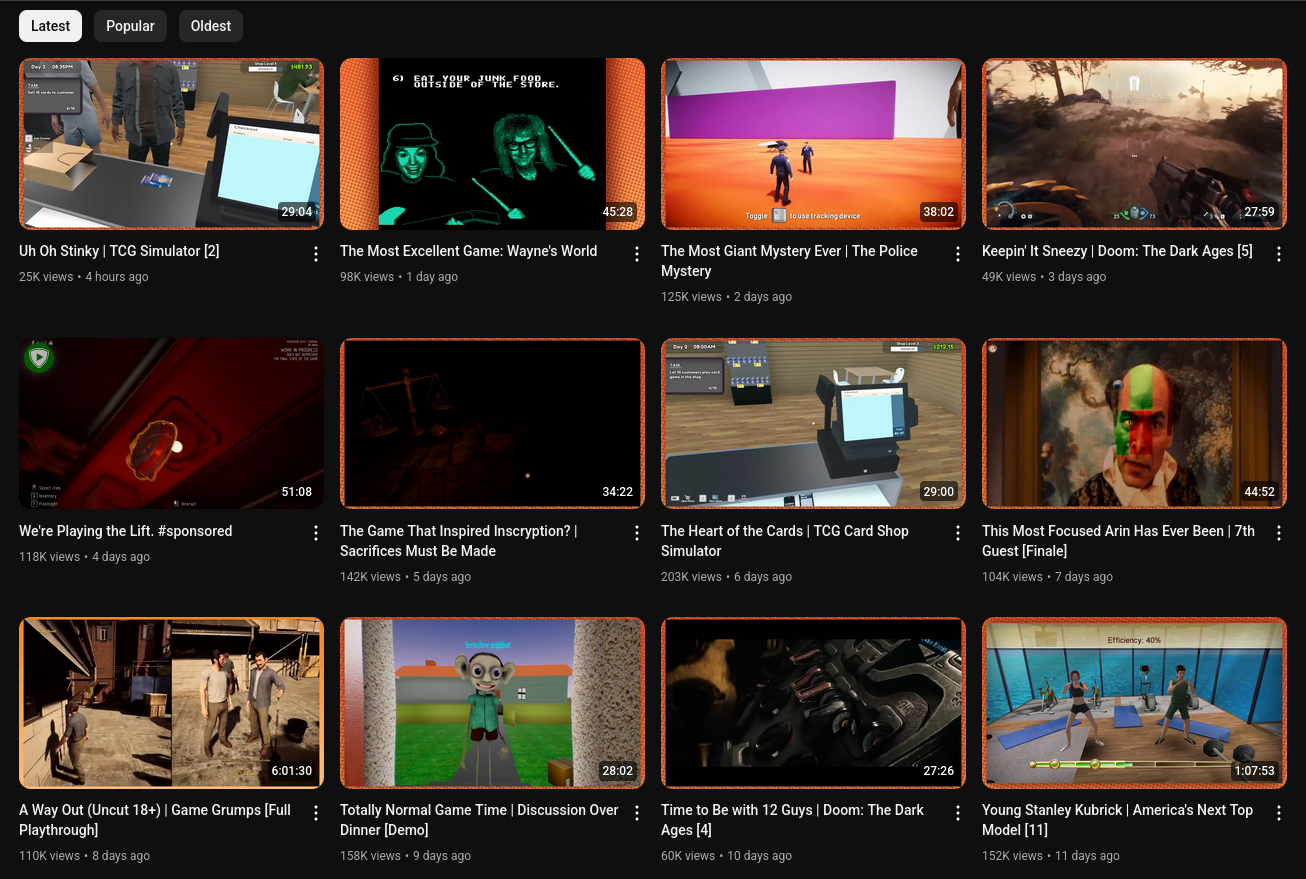Open title Keepin' It Sneezy | Doom: The Dark Ages [5]
This screenshot has height=879, width=1306.
pyautogui.click(x=1117, y=251)
